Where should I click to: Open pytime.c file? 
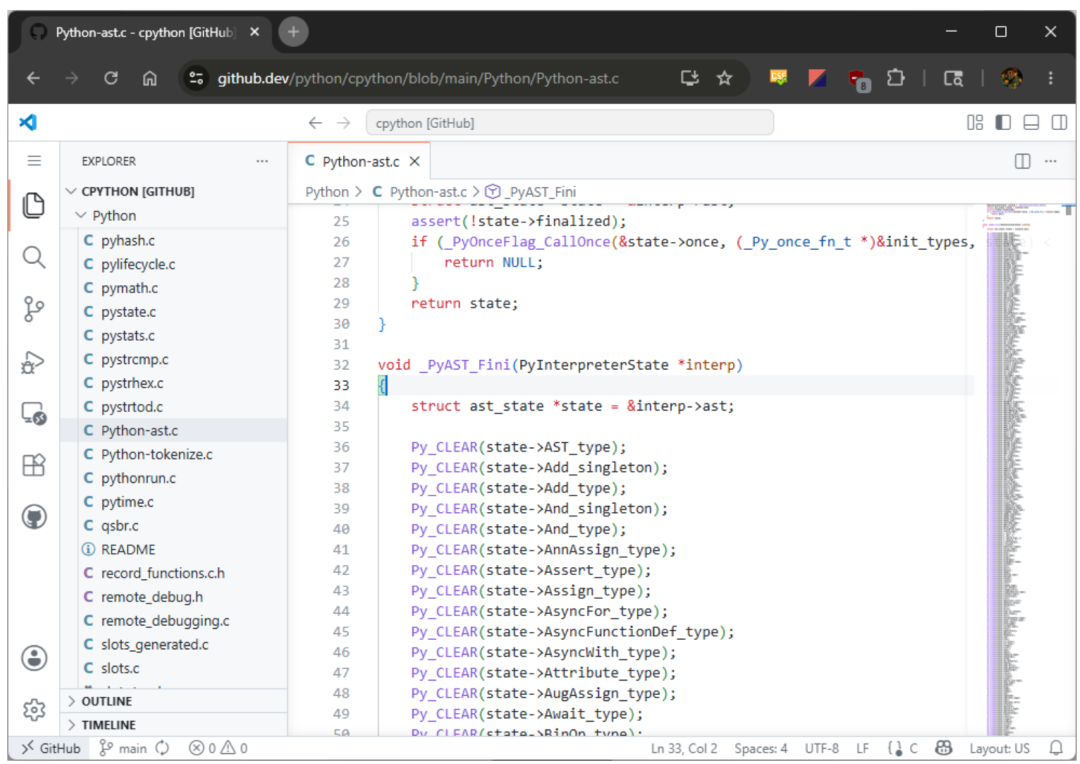point(174,502)
